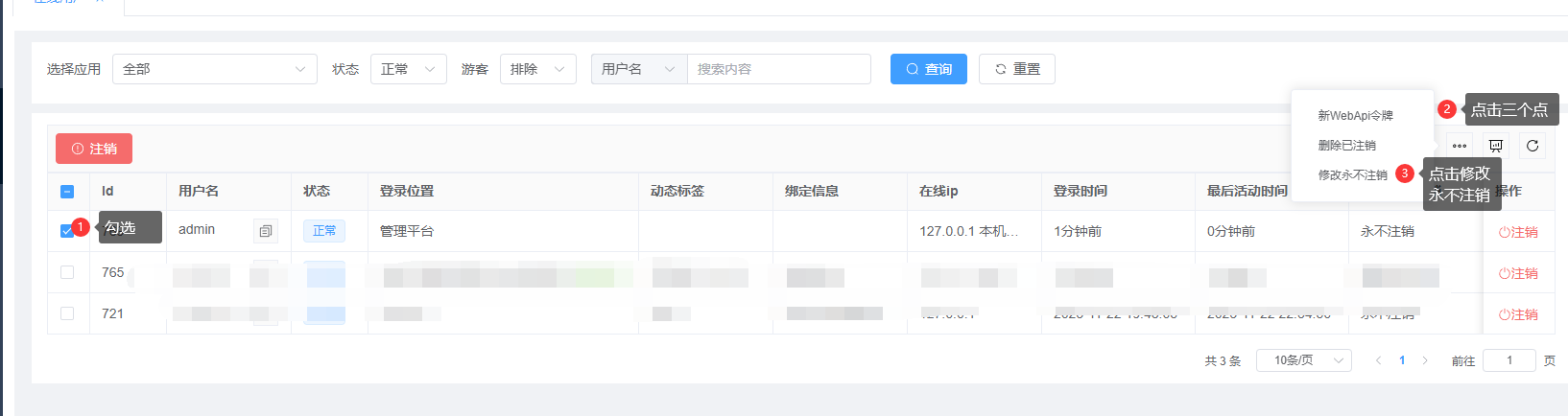Viewport: 1568px width, 416px height.
Task: Go to the next page arrow
Action: (x=1425, y=360)
